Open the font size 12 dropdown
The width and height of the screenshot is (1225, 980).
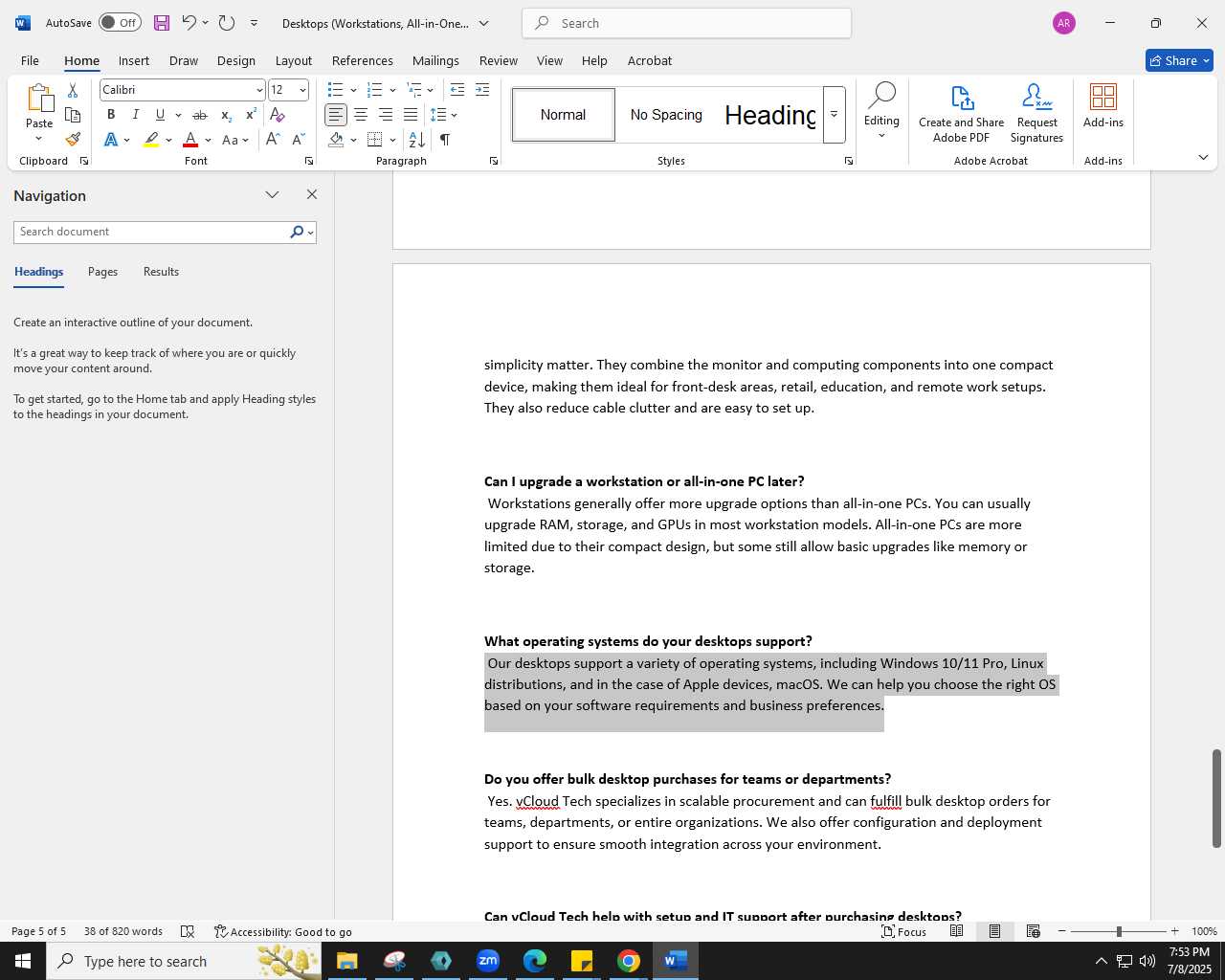pyautogui.click(x=302, y=90)
